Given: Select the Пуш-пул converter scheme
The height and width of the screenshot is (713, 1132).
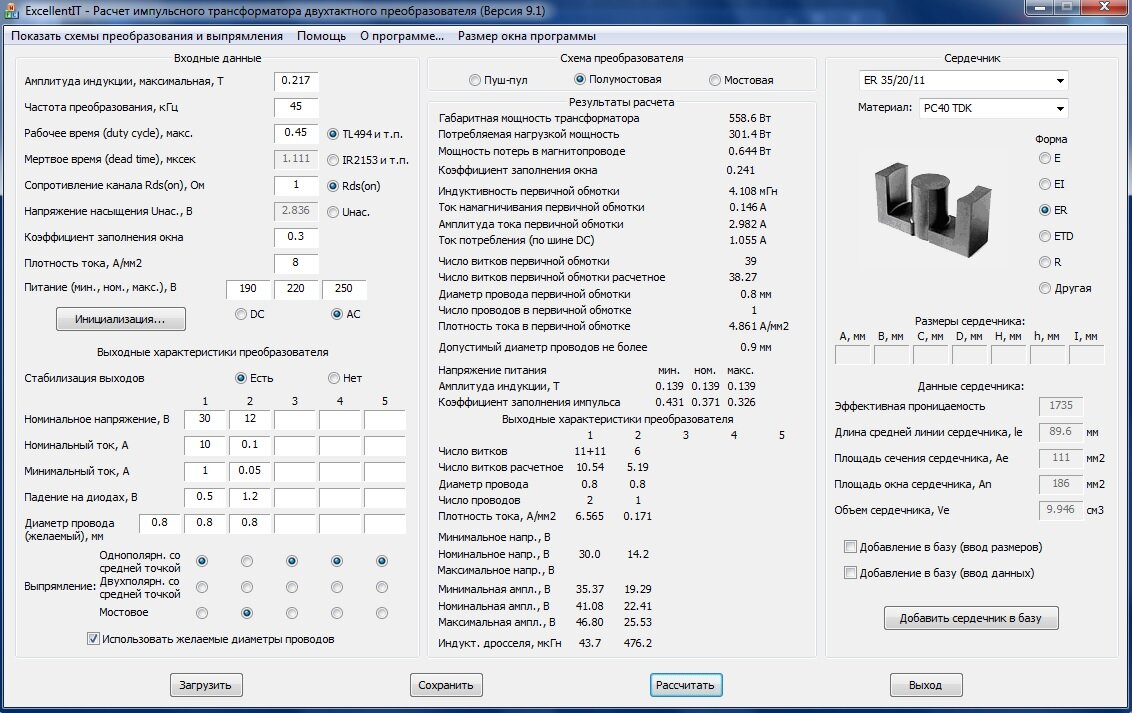Looking at the screenshot, I should tap(498, 80).
